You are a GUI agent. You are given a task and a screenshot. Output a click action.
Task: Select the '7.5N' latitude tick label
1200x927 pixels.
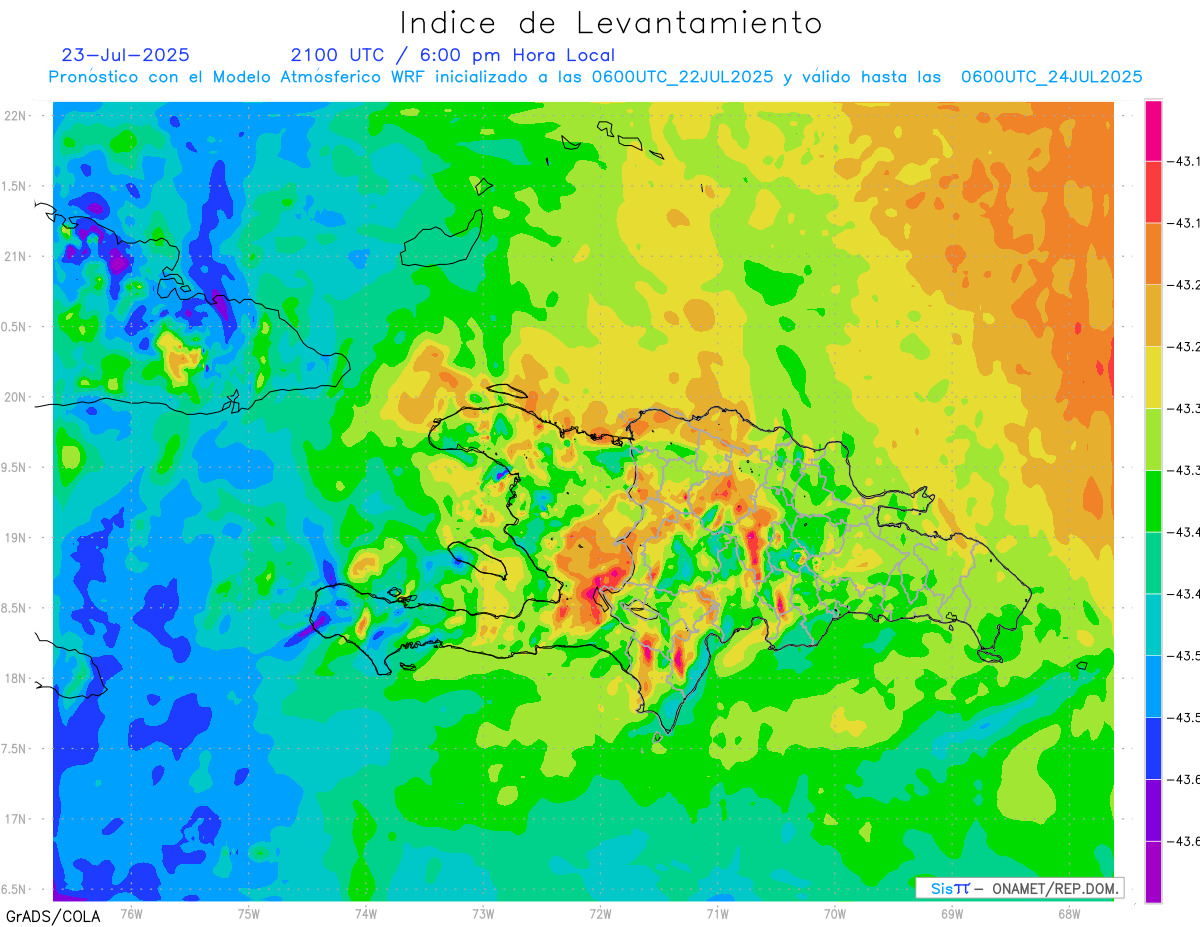pyautogui.click(x=15, y=748)
